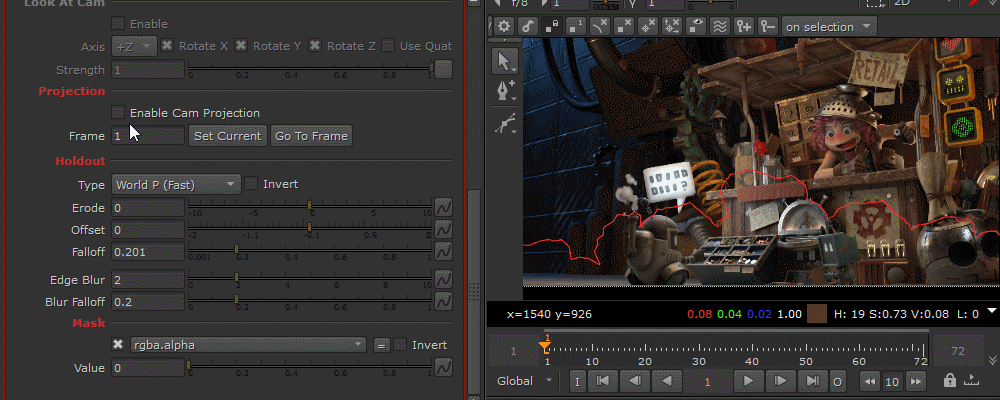The width and height of the screenshot is (1000, 400).
Task: Click the Set Current button
Action: pyautogui.click(x=228, y=136)
